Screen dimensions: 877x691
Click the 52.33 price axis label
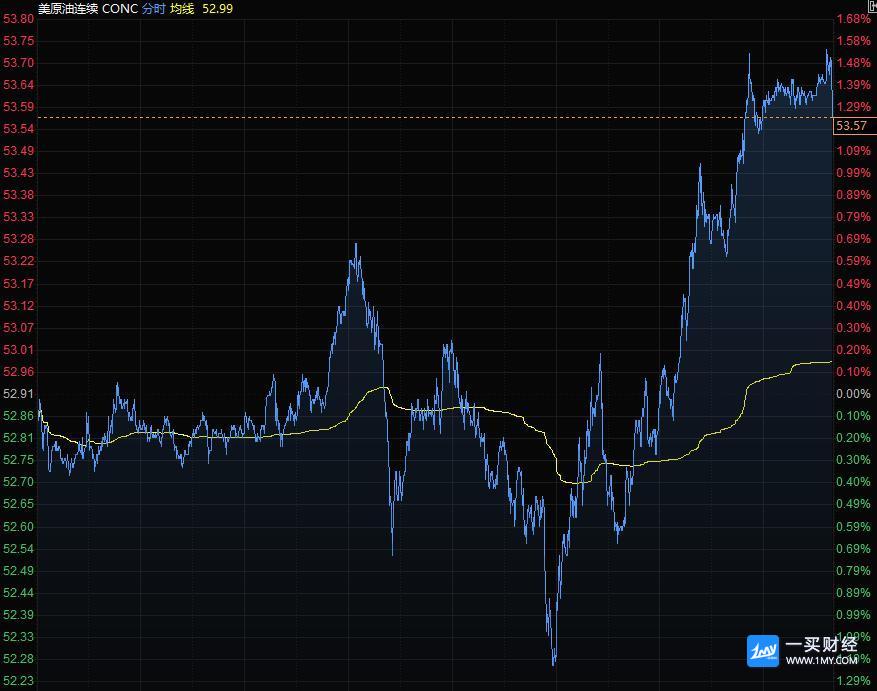click(18, 637)
